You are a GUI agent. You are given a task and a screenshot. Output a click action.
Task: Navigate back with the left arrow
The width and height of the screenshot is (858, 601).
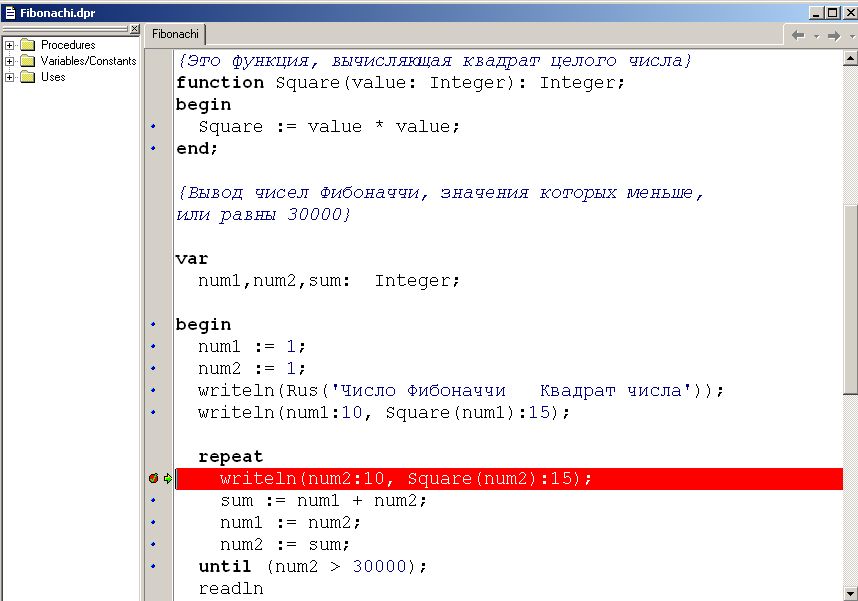click(x=798, y=36)
